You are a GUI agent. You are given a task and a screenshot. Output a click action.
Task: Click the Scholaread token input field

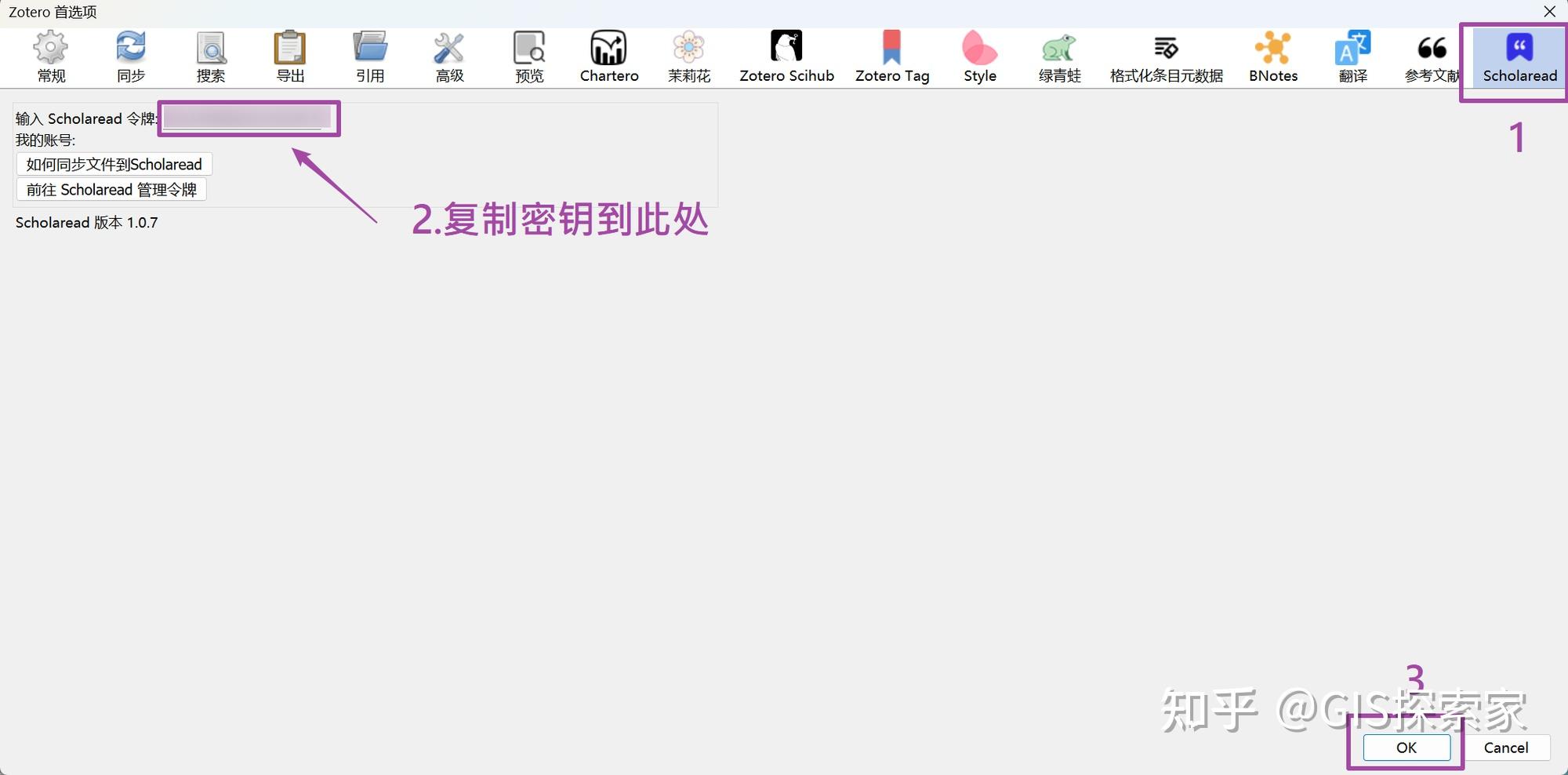tap(248, 118)
